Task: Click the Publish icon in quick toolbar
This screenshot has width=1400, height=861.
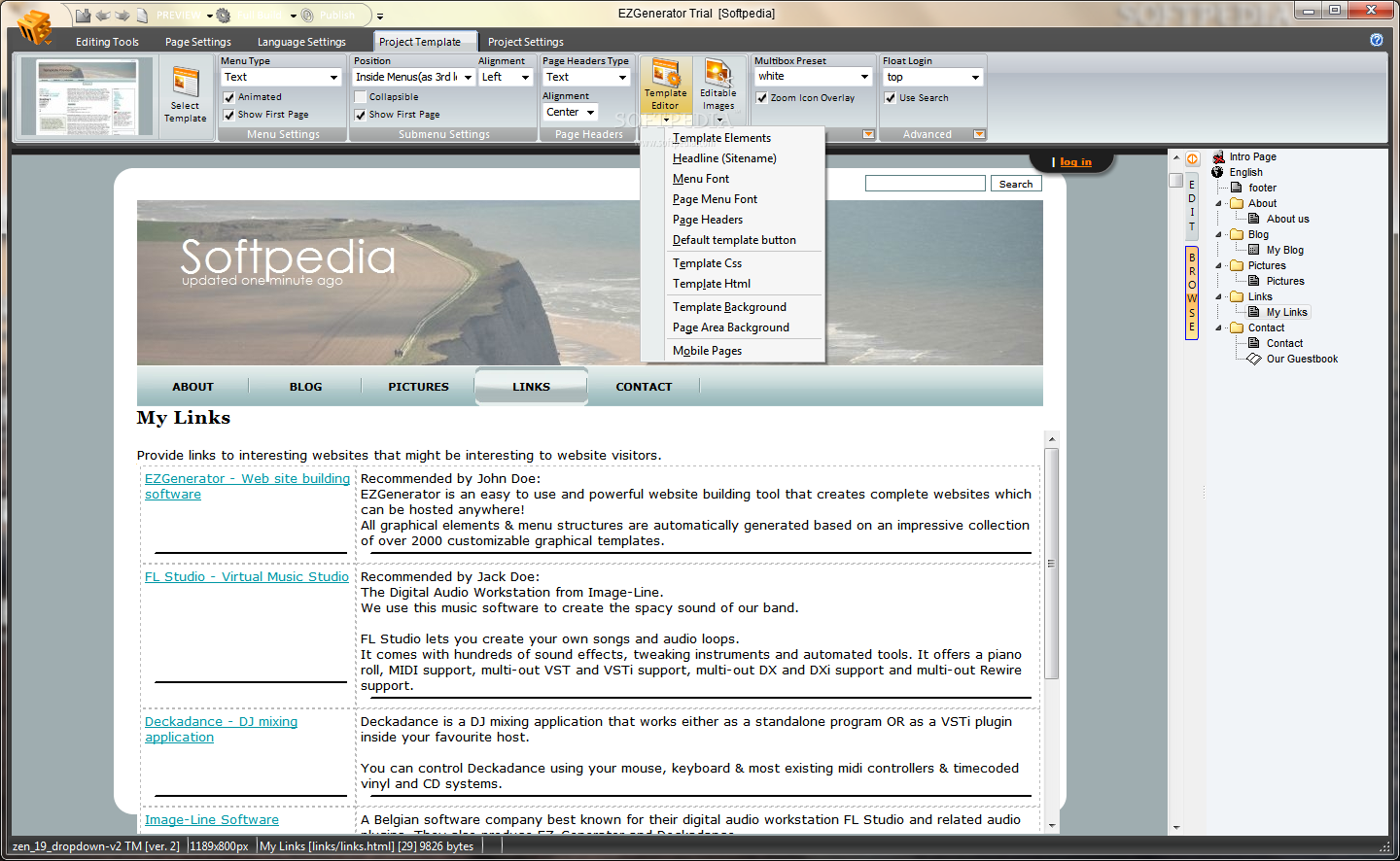Action: pyautogui.click(x=308, y=16)
